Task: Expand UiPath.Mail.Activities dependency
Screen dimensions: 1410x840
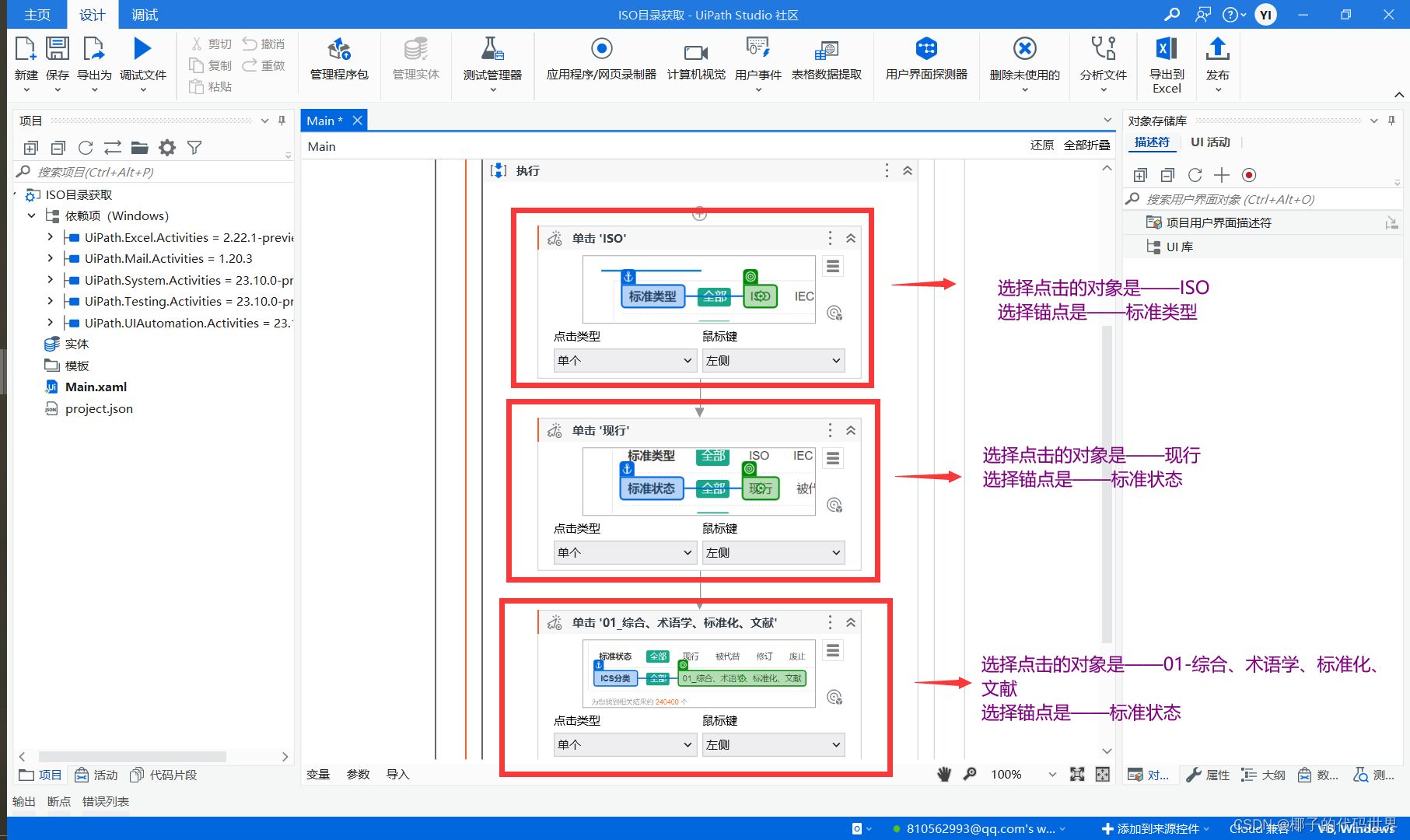Action: point(51,258)
